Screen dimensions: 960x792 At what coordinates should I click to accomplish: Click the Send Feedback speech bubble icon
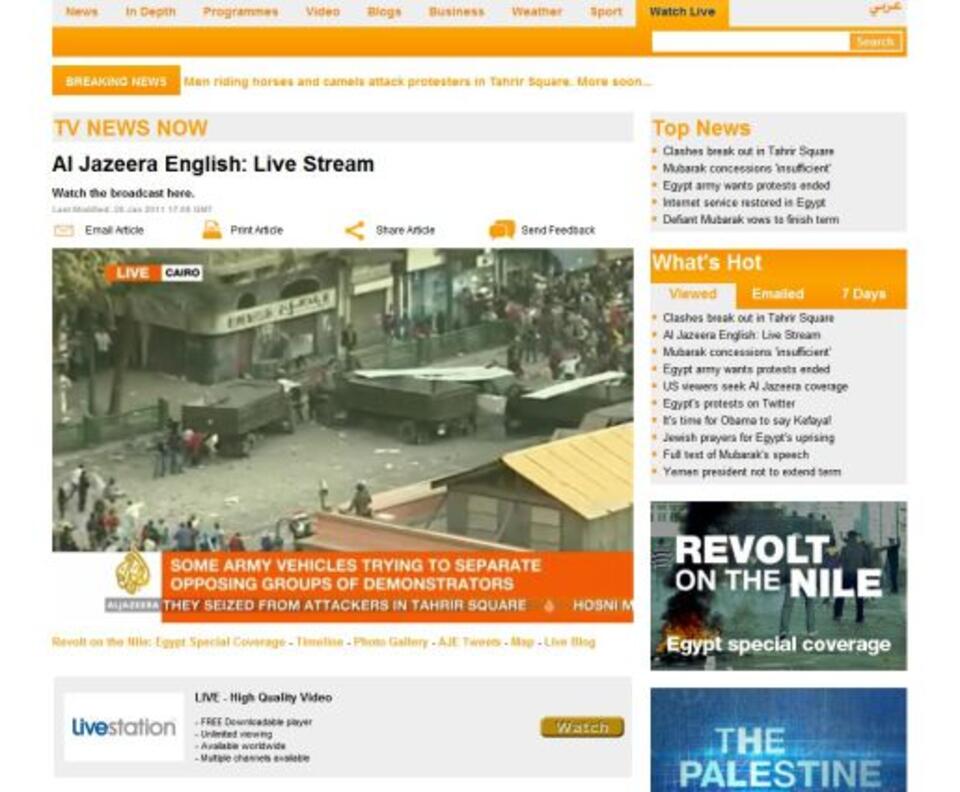tap(500, 228)
